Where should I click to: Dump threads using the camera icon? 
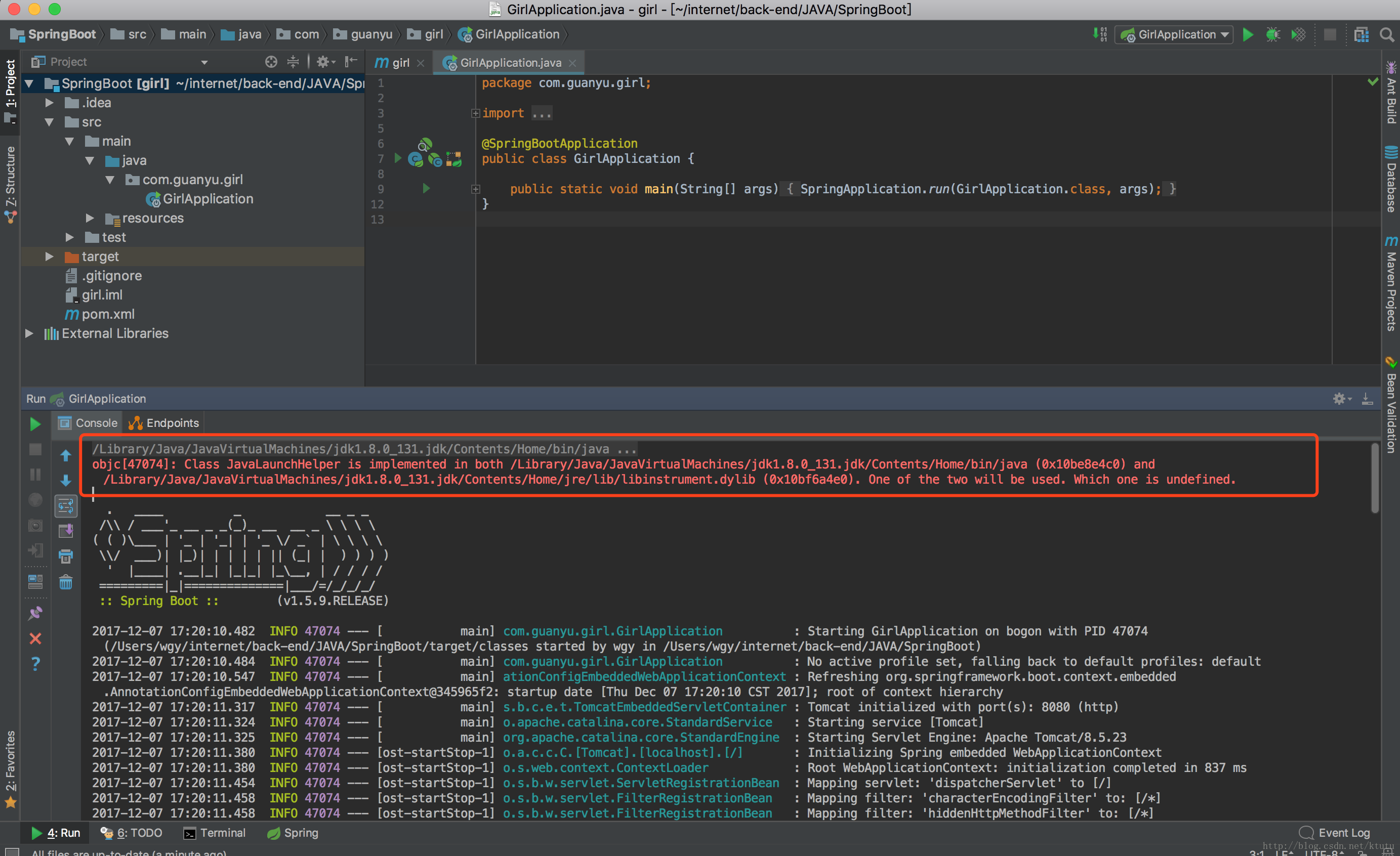tap(35, 526)
